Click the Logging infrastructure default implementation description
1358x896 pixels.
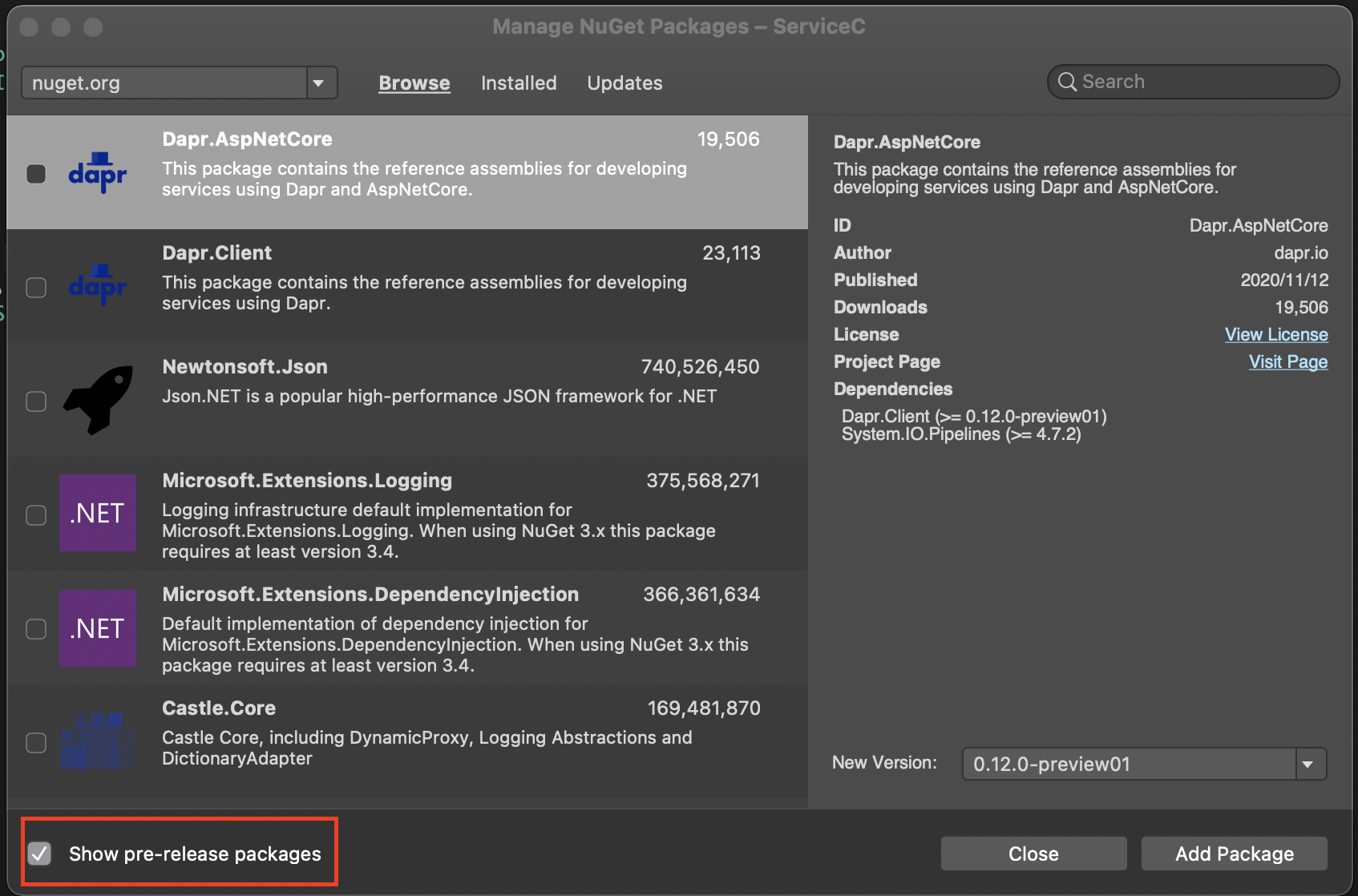pyautogui.click(x=439, y=531)
